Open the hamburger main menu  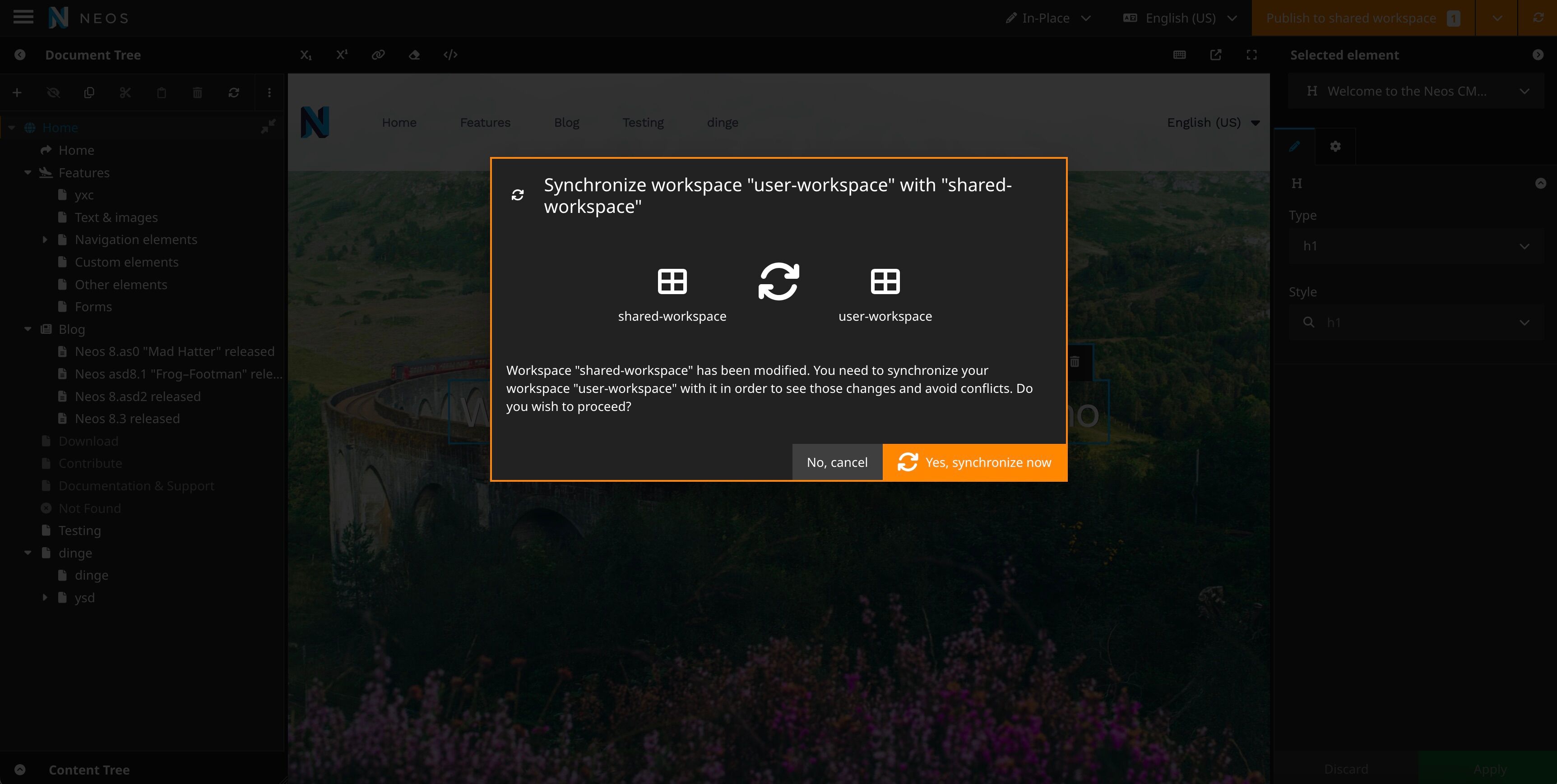23,18
